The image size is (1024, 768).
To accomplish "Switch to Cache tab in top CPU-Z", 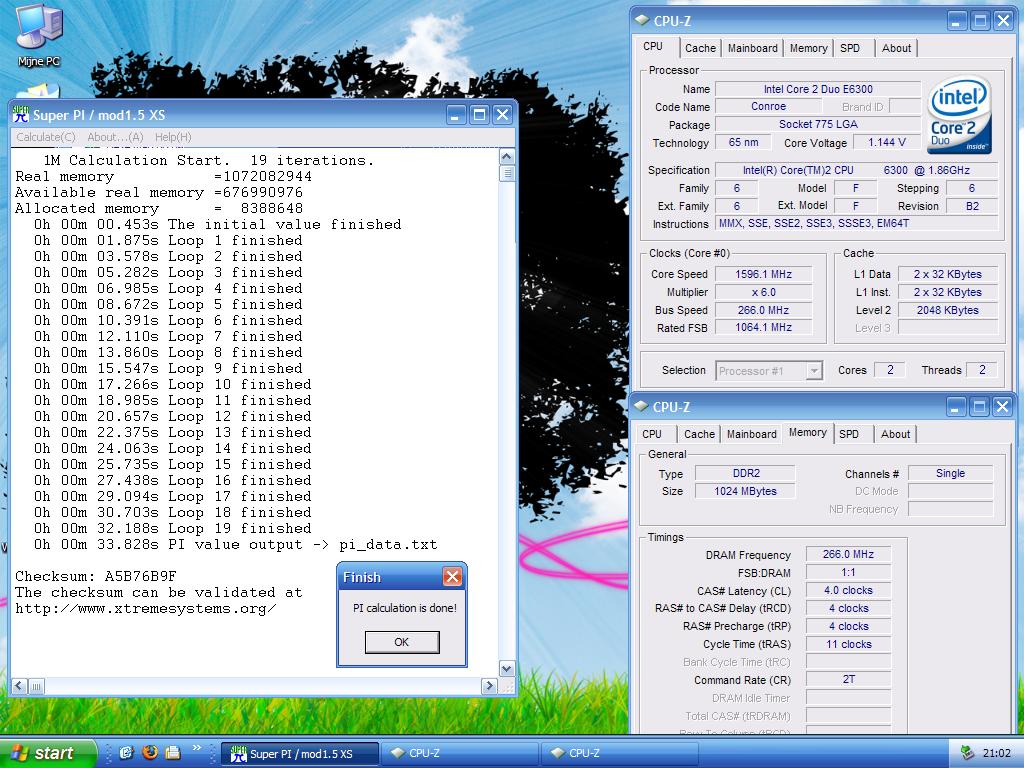I will point(700,48).
